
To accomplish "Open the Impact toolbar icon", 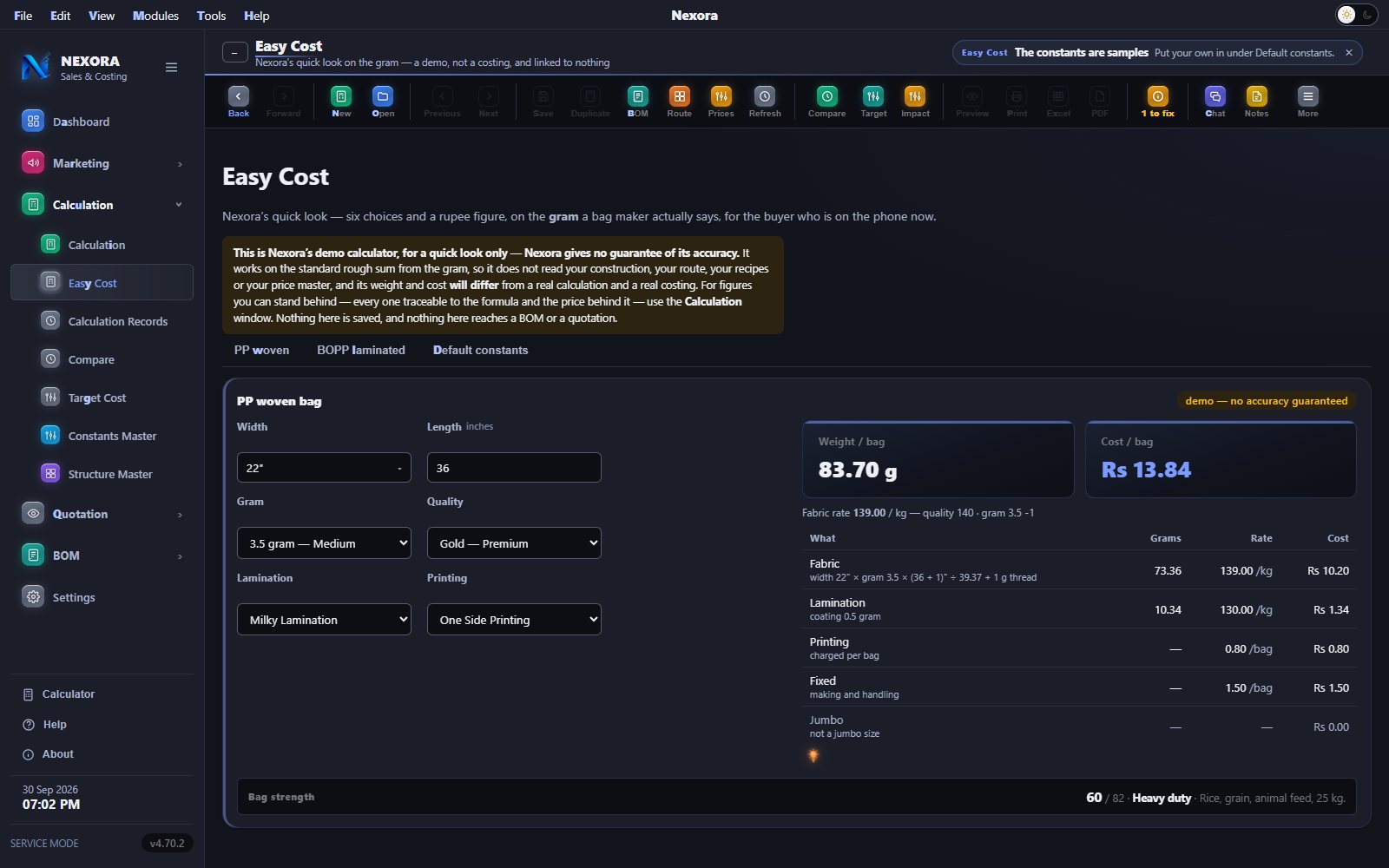I will [x=915, y=102].
